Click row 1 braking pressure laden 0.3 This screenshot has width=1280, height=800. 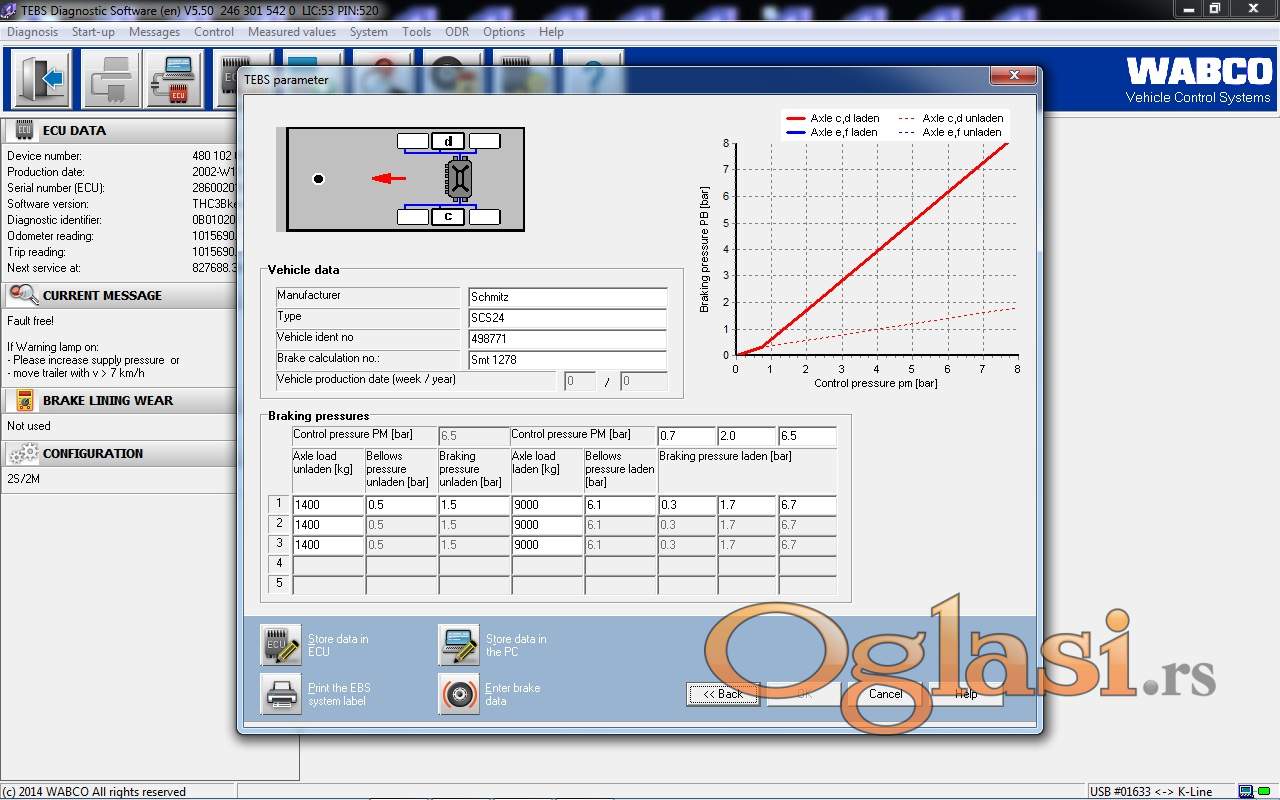687,505
